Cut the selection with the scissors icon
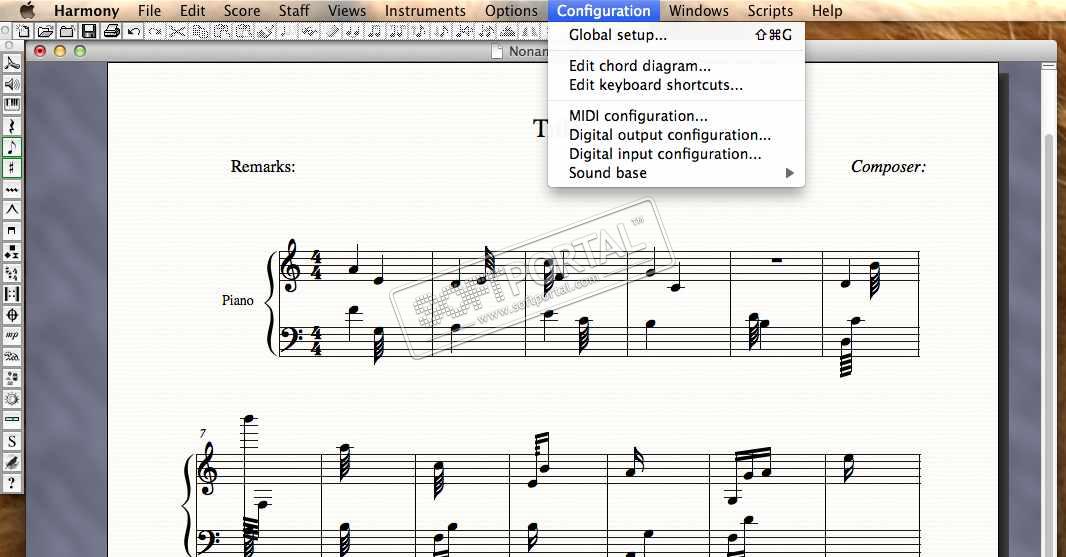This screenshot has height=557, width=1066. 177,31
